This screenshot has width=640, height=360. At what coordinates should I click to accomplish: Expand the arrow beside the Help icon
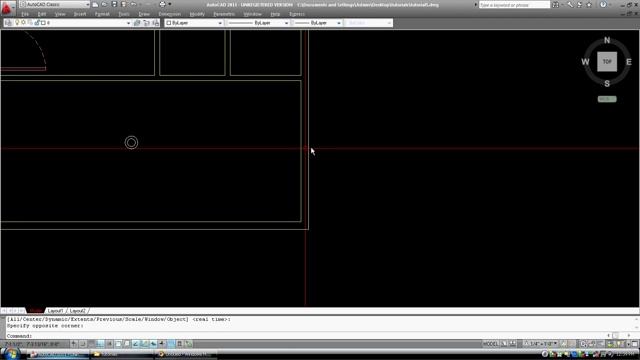(x=610, y=4)
